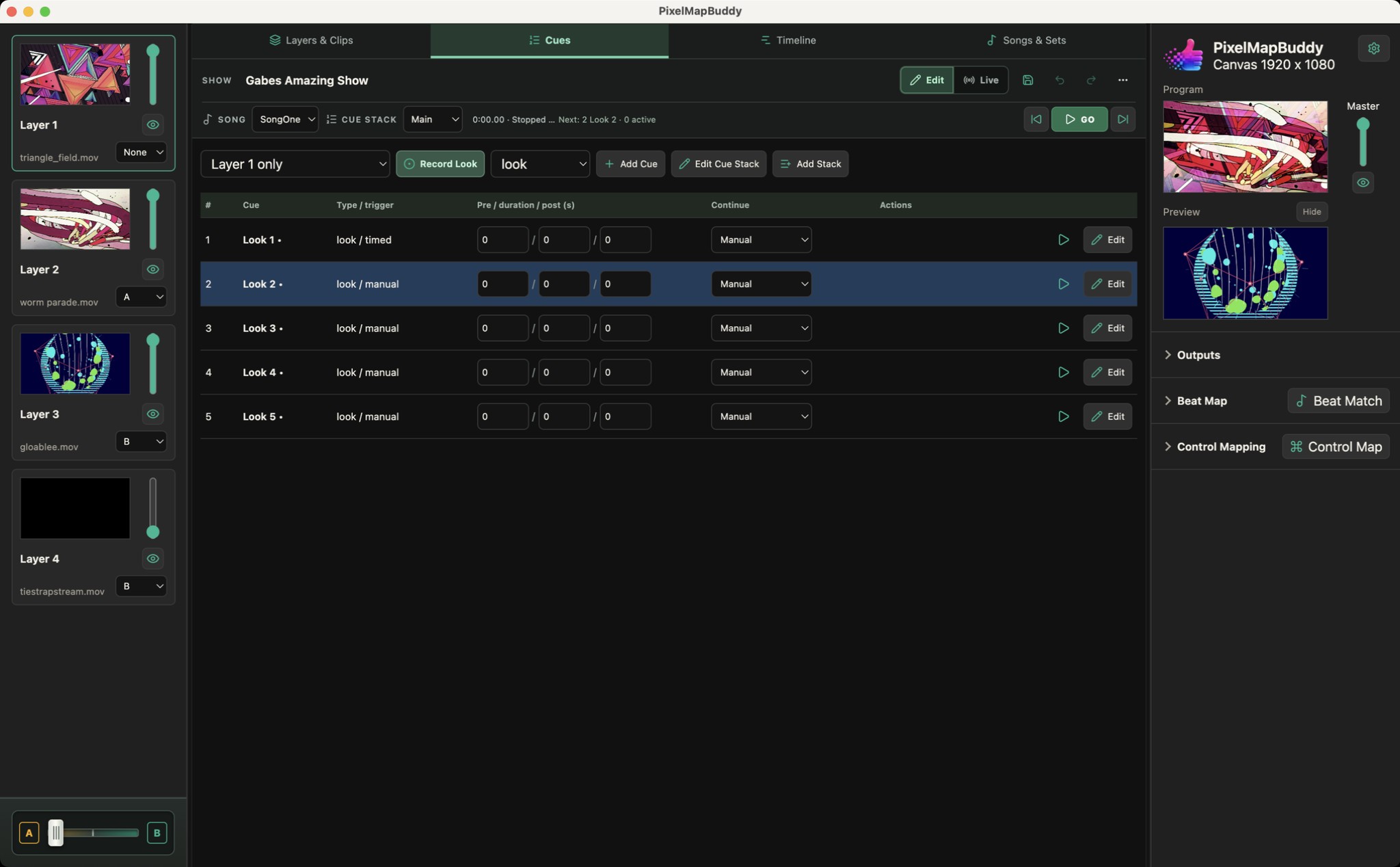The height and width of the screenshot is (867, 1400).
Task: Play the Look 2 cue
Action: [x=1063, y=284]
